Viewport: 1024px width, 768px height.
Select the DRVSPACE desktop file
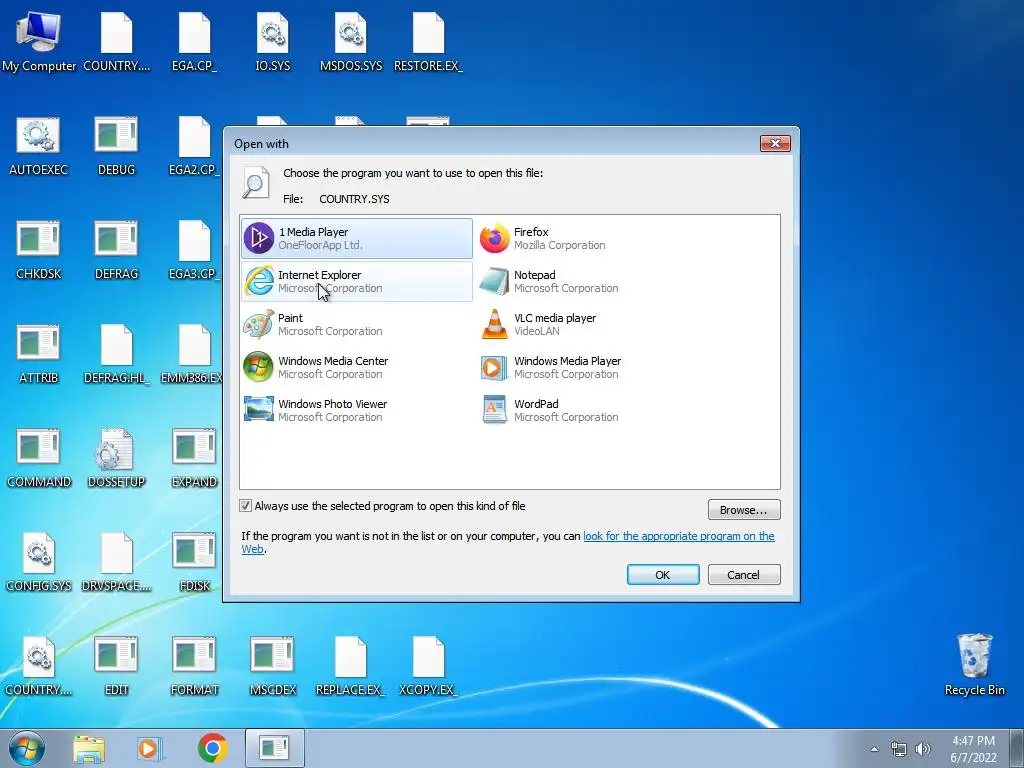click(x=116, y=562)
